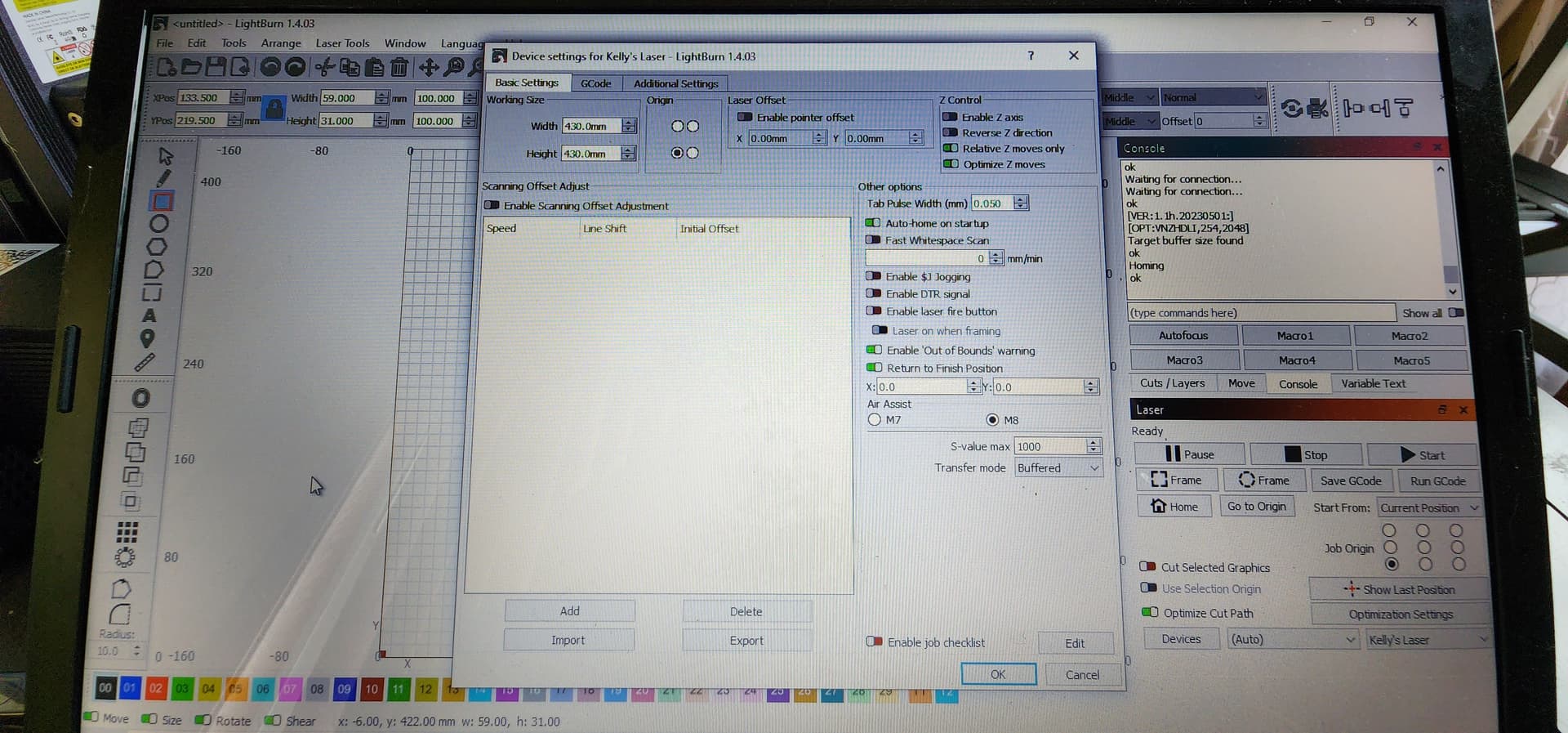Open a file with the folder icon
This screenshot has width=1568, height=733.
click(x=191, y=67)
